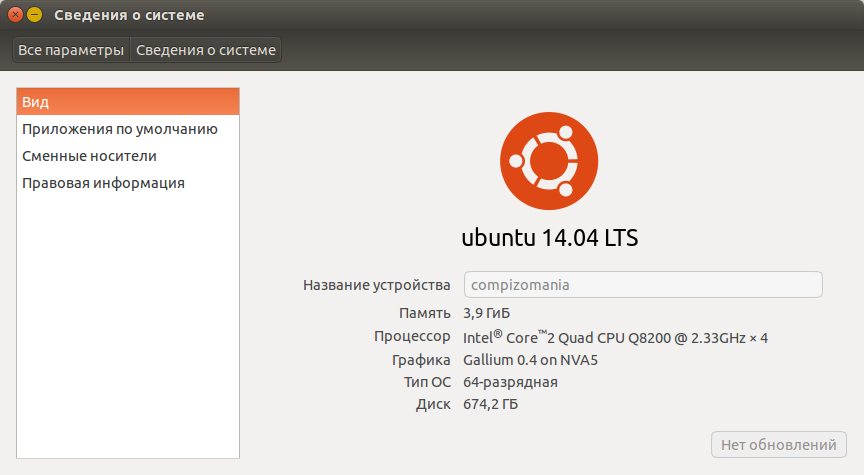864x475 pixels.
Task: Click the graphics value Gallium 0.4 on NVA5
Action: point(530,360)
